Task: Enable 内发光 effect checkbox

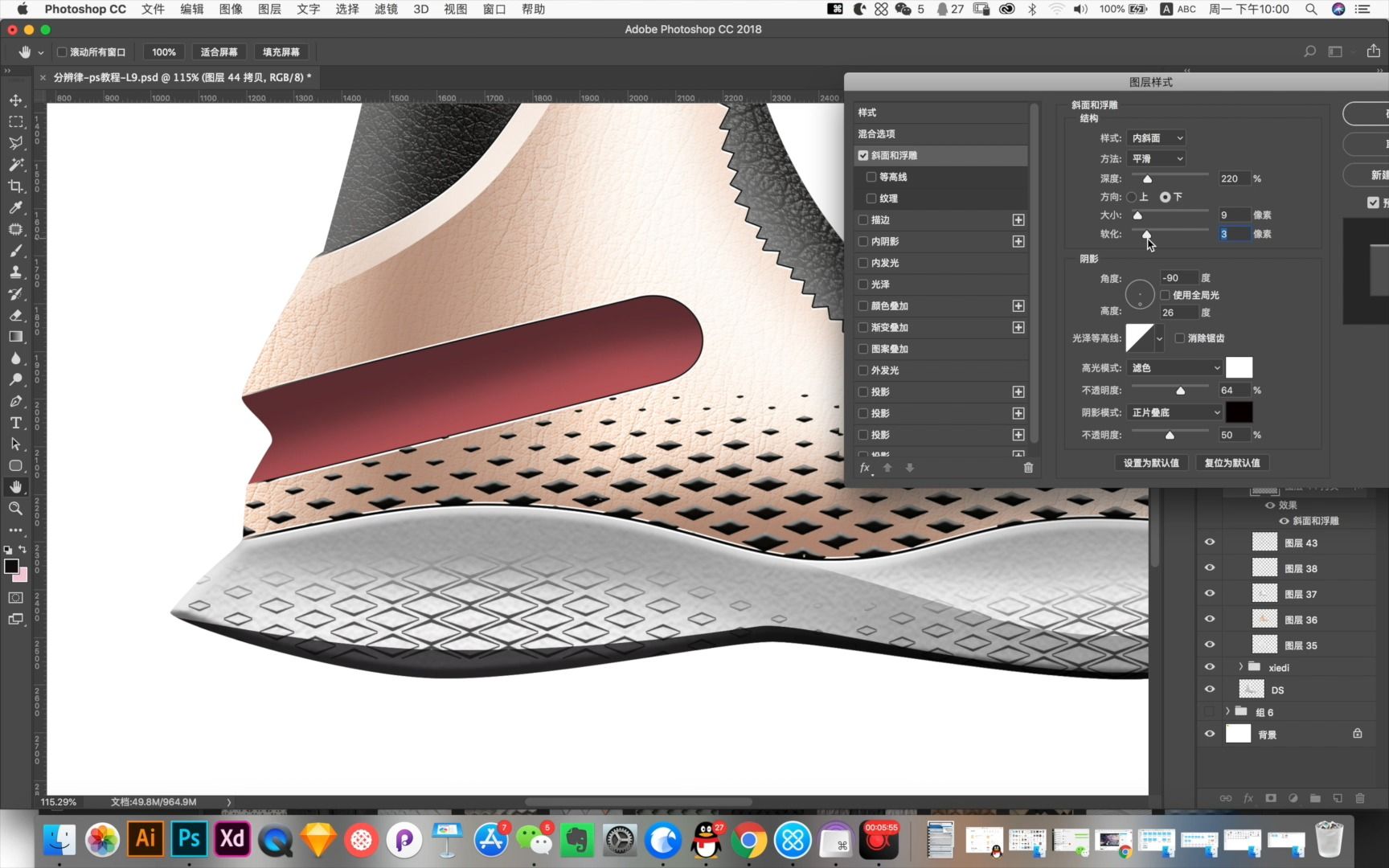Action: [863, 263]
